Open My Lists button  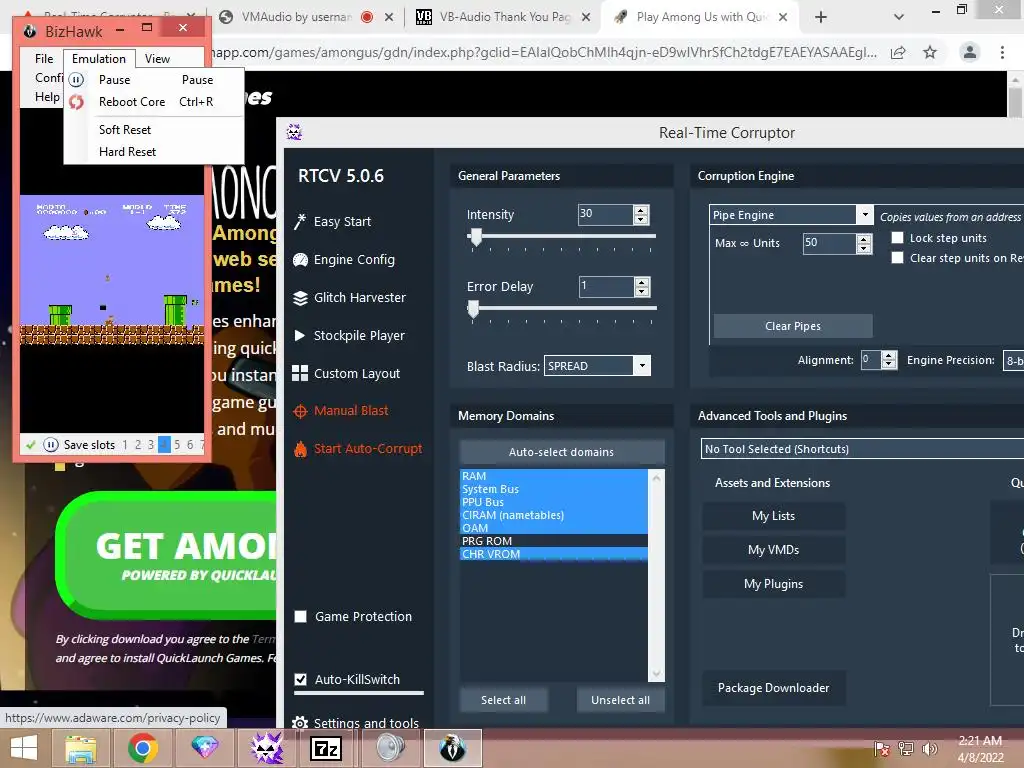(773, 516)
